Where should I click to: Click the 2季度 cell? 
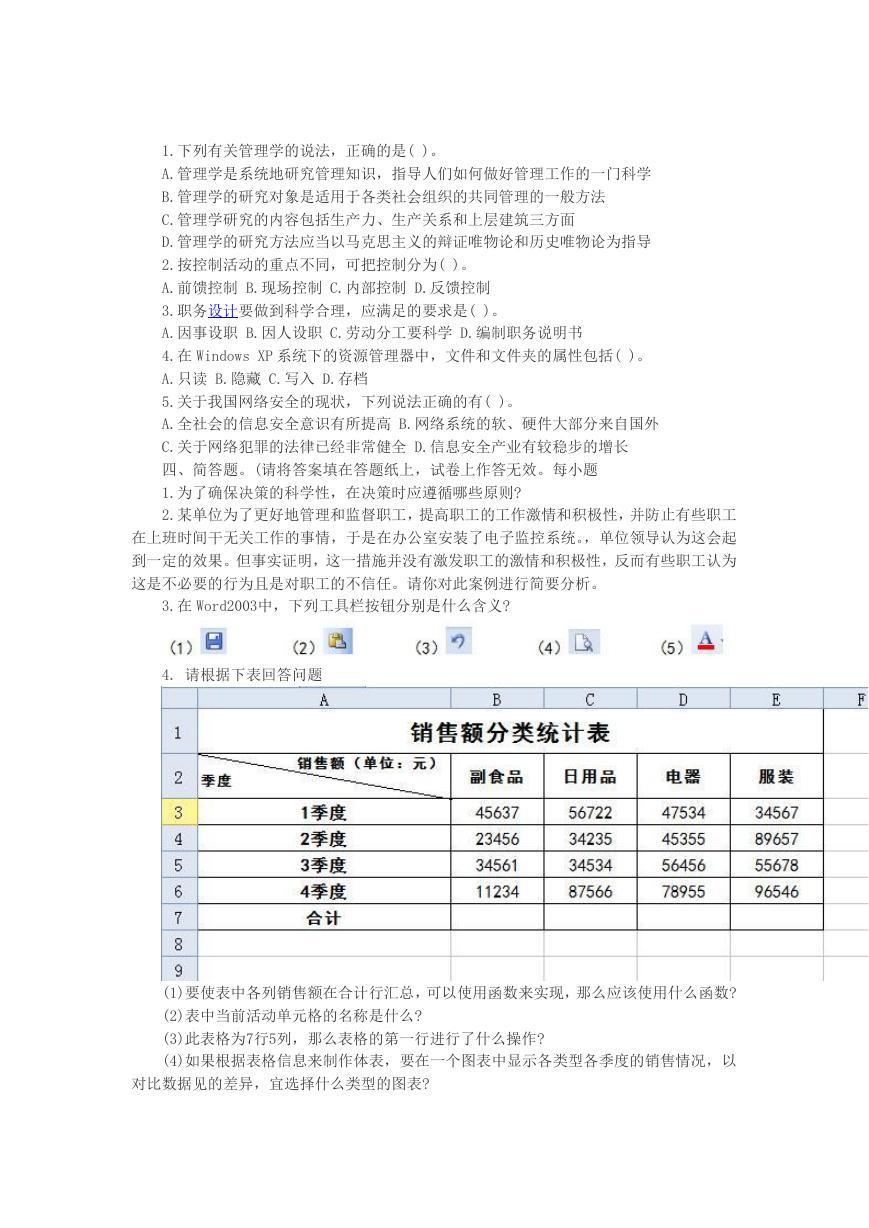[324, 839]
